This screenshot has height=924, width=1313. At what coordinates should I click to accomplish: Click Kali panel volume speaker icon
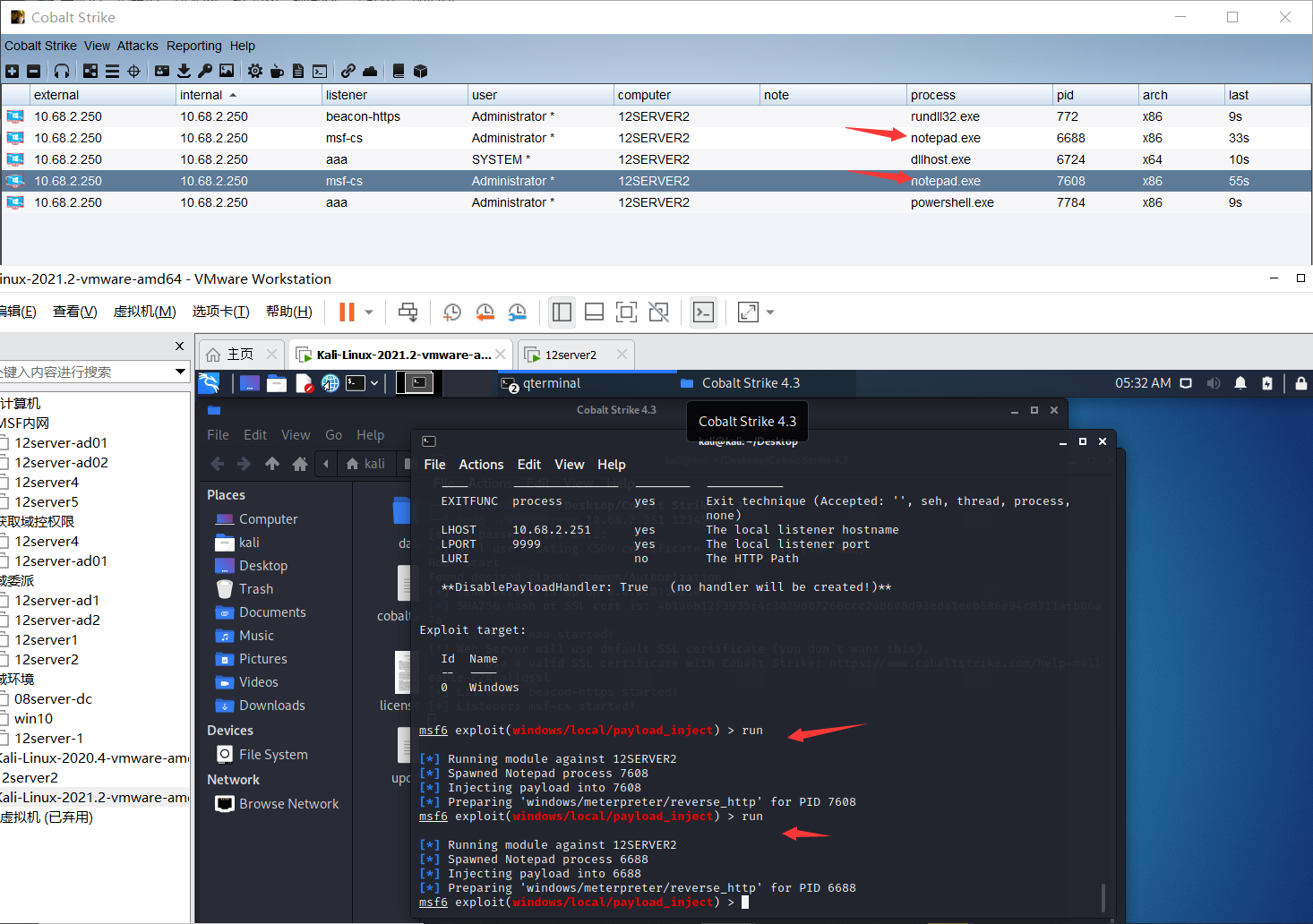click(x=1214, y=383)
